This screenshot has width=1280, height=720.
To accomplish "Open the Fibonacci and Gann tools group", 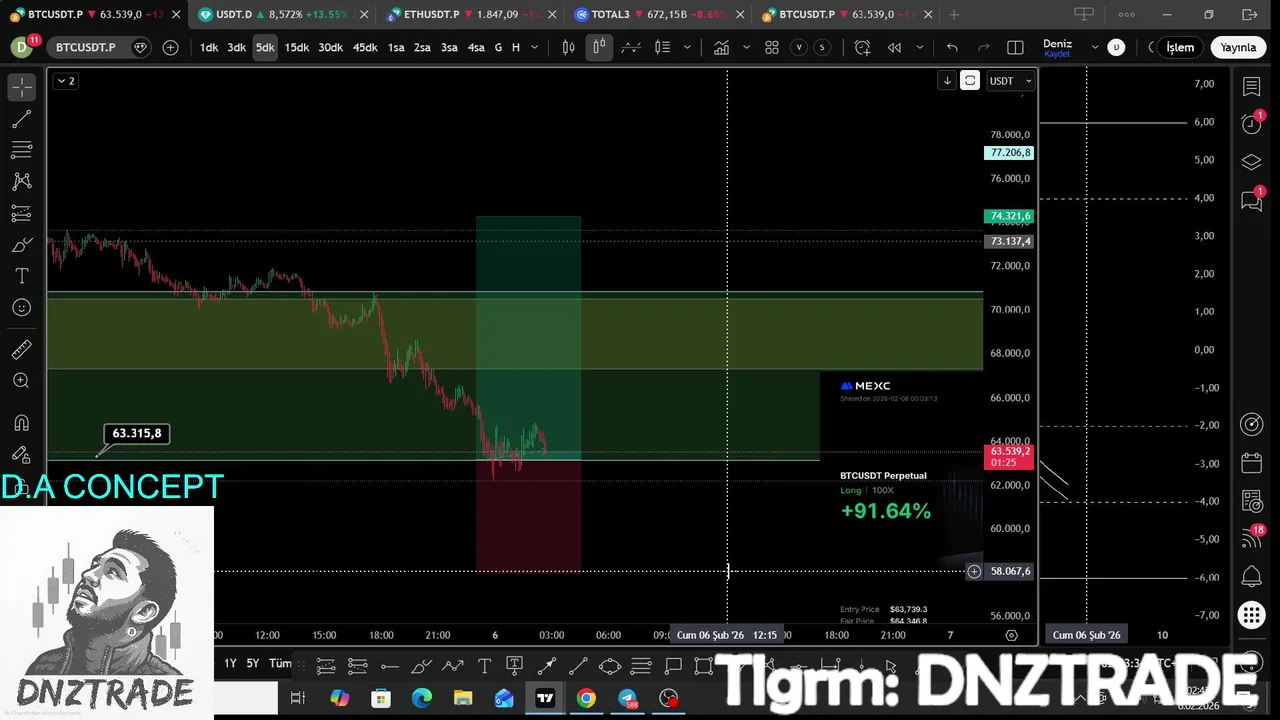I will click(x=21, y=150).
